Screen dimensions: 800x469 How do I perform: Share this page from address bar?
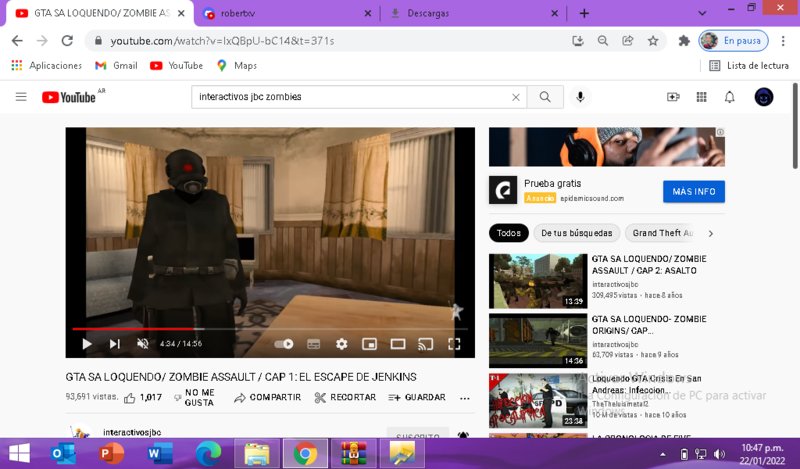tap(628, 41)
